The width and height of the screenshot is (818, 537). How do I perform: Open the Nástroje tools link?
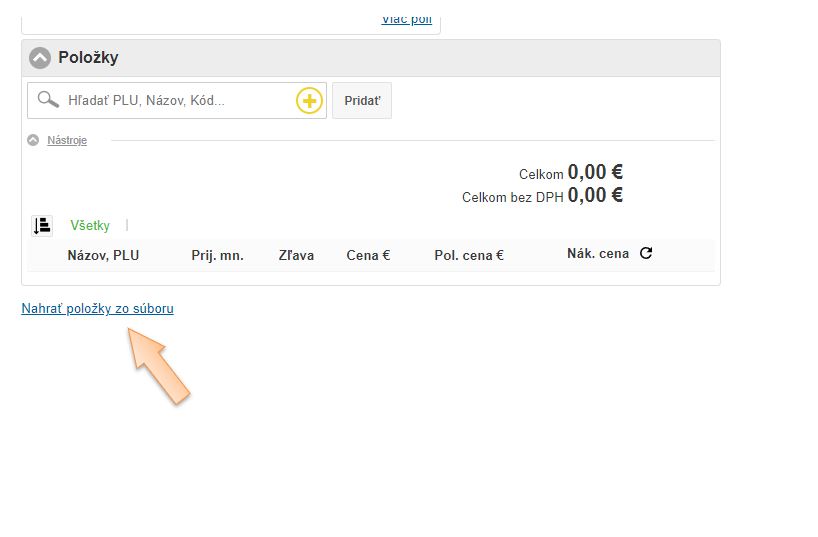[x=67, y=141]
